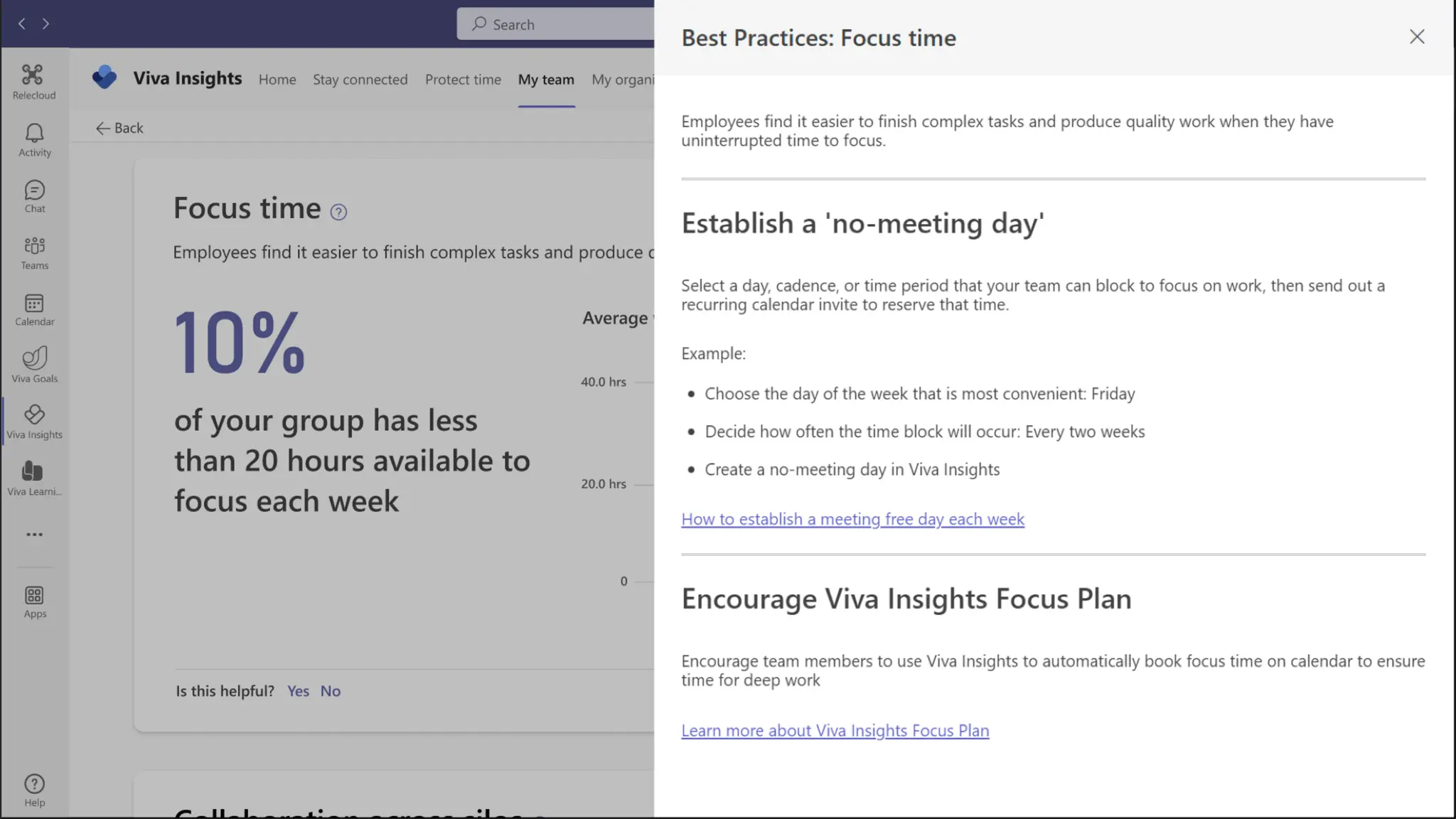Click the Focus time info icon
This screenshot has height=819, width=1456.
coord(338,212)
